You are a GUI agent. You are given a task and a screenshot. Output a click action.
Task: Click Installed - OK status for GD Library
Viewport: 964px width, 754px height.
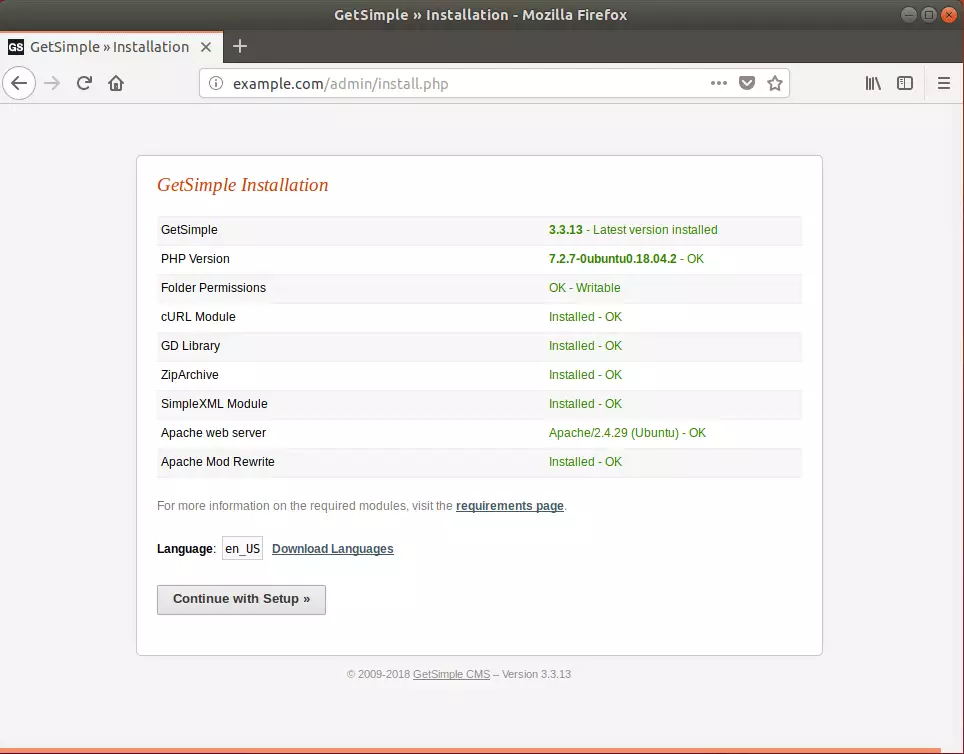(x=585, y=346)
